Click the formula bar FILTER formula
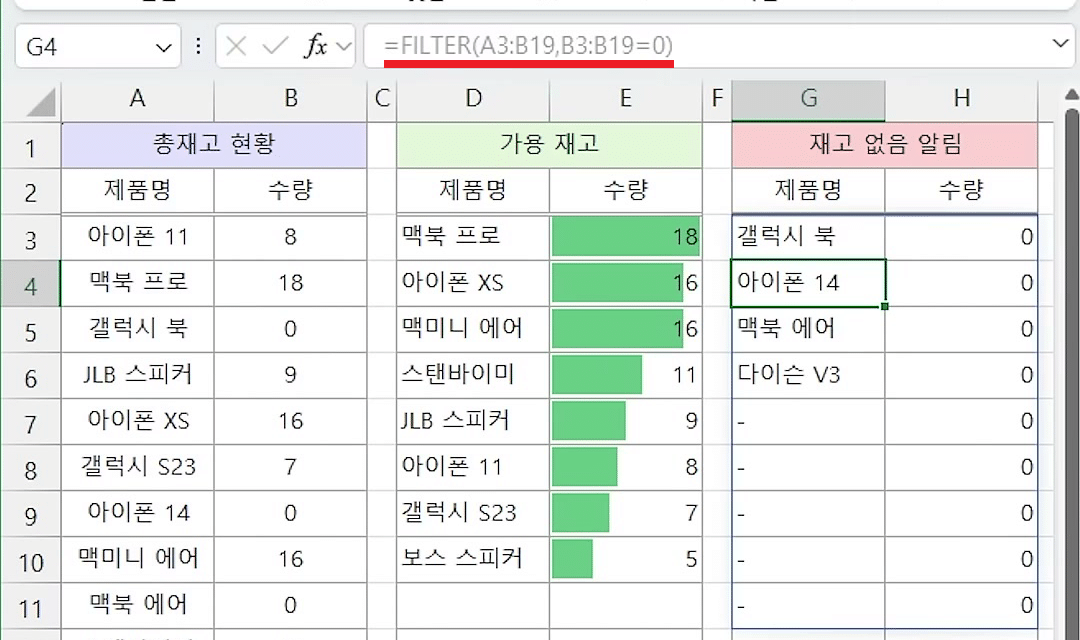This screenshot has width=1080, height=640. [528, 45]
